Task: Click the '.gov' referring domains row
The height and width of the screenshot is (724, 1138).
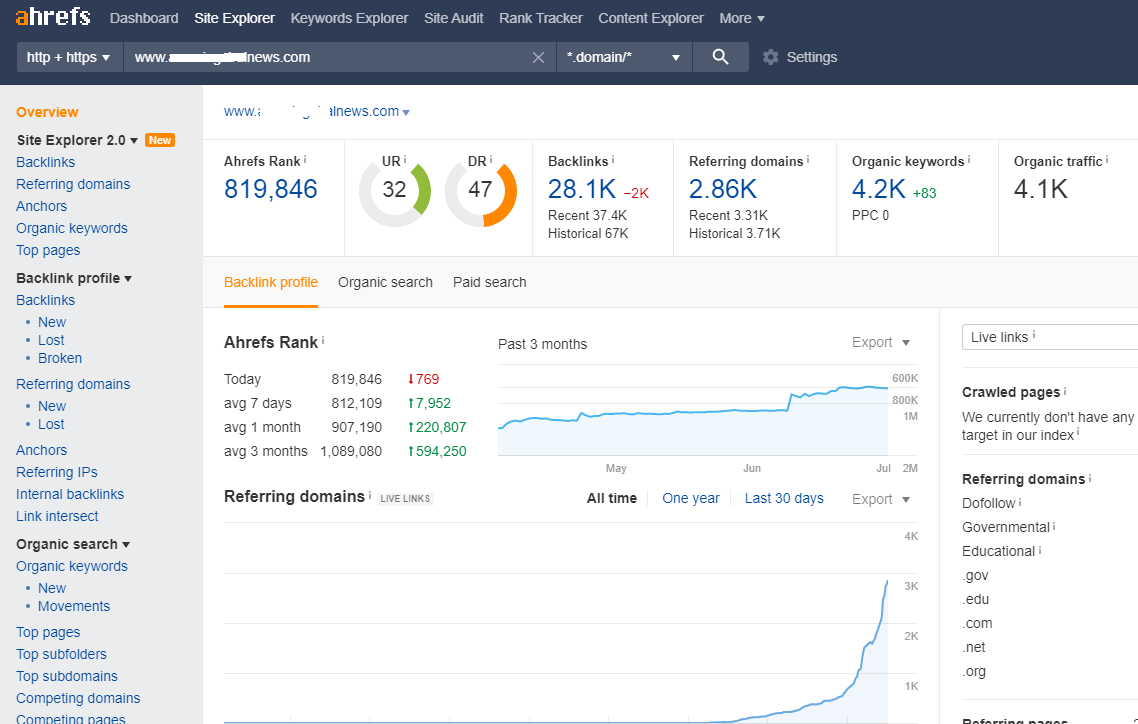Action: pos(975,575)
